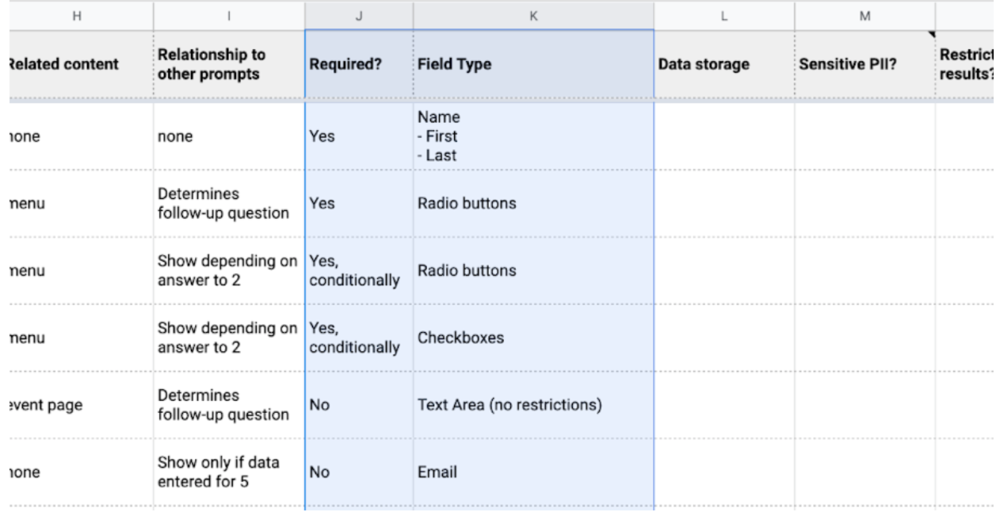
Task: Select "menu" in conditionally required Radio buttons row
Action: (81, 270)
